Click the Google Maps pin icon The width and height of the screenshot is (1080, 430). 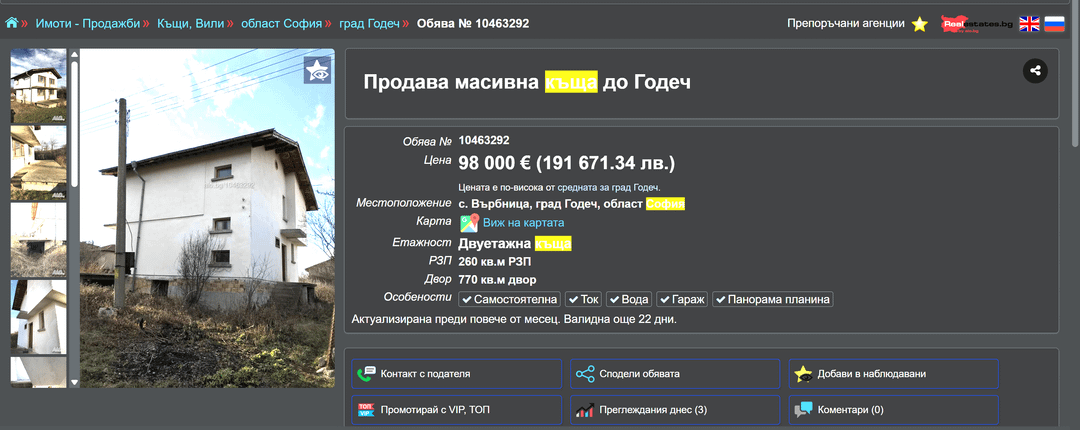click(x=469, y=223)
